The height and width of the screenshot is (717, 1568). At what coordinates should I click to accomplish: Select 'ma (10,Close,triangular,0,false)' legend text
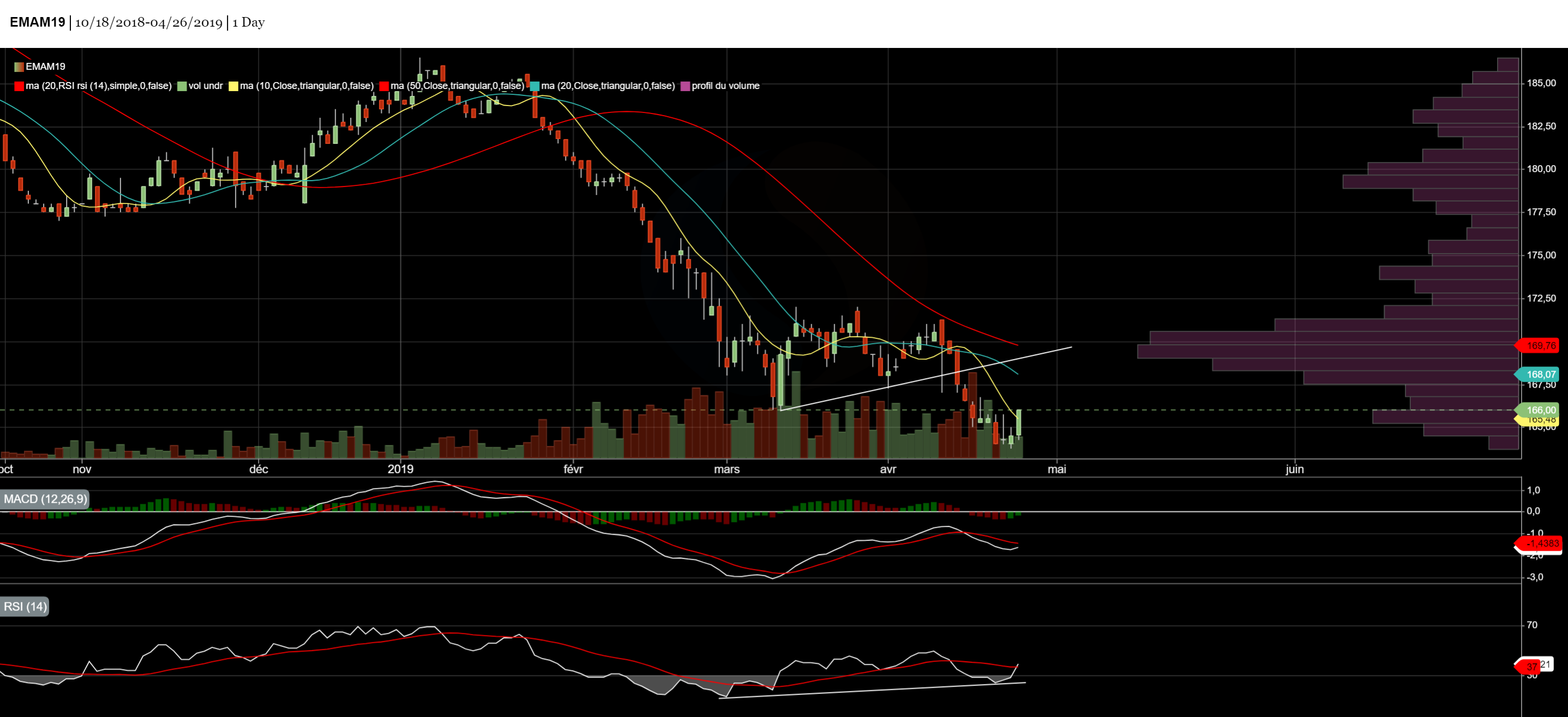click(307, 86)
